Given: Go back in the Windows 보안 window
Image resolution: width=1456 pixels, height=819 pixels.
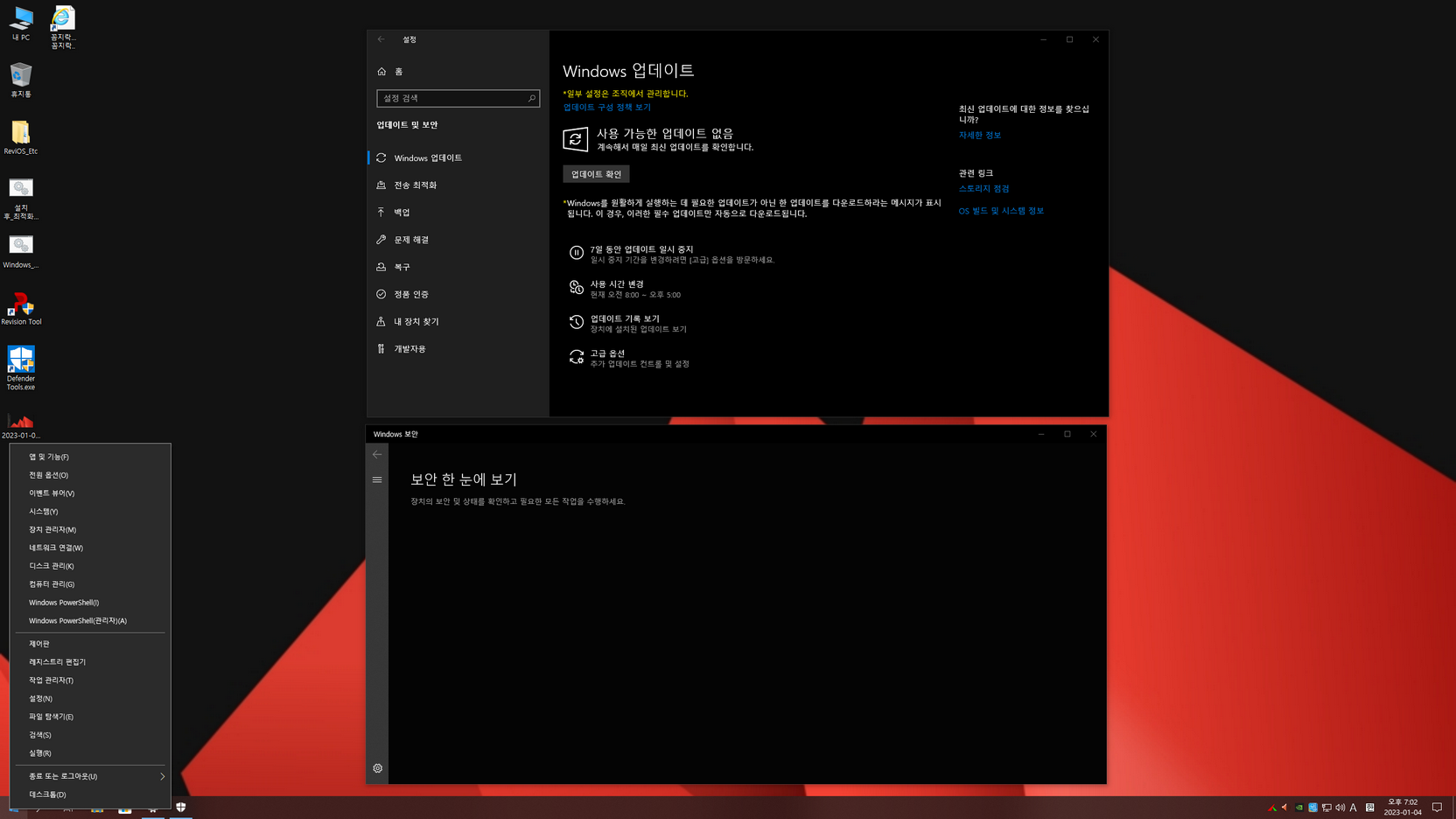Looking at the screenshot, I should point(377,454).
